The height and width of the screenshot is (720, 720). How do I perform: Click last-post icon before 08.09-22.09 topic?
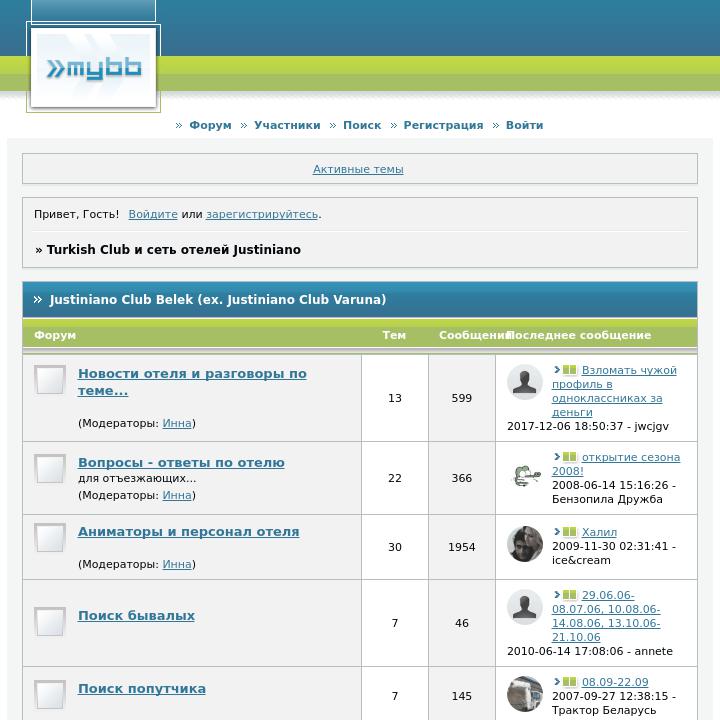[x=565, y=681]
